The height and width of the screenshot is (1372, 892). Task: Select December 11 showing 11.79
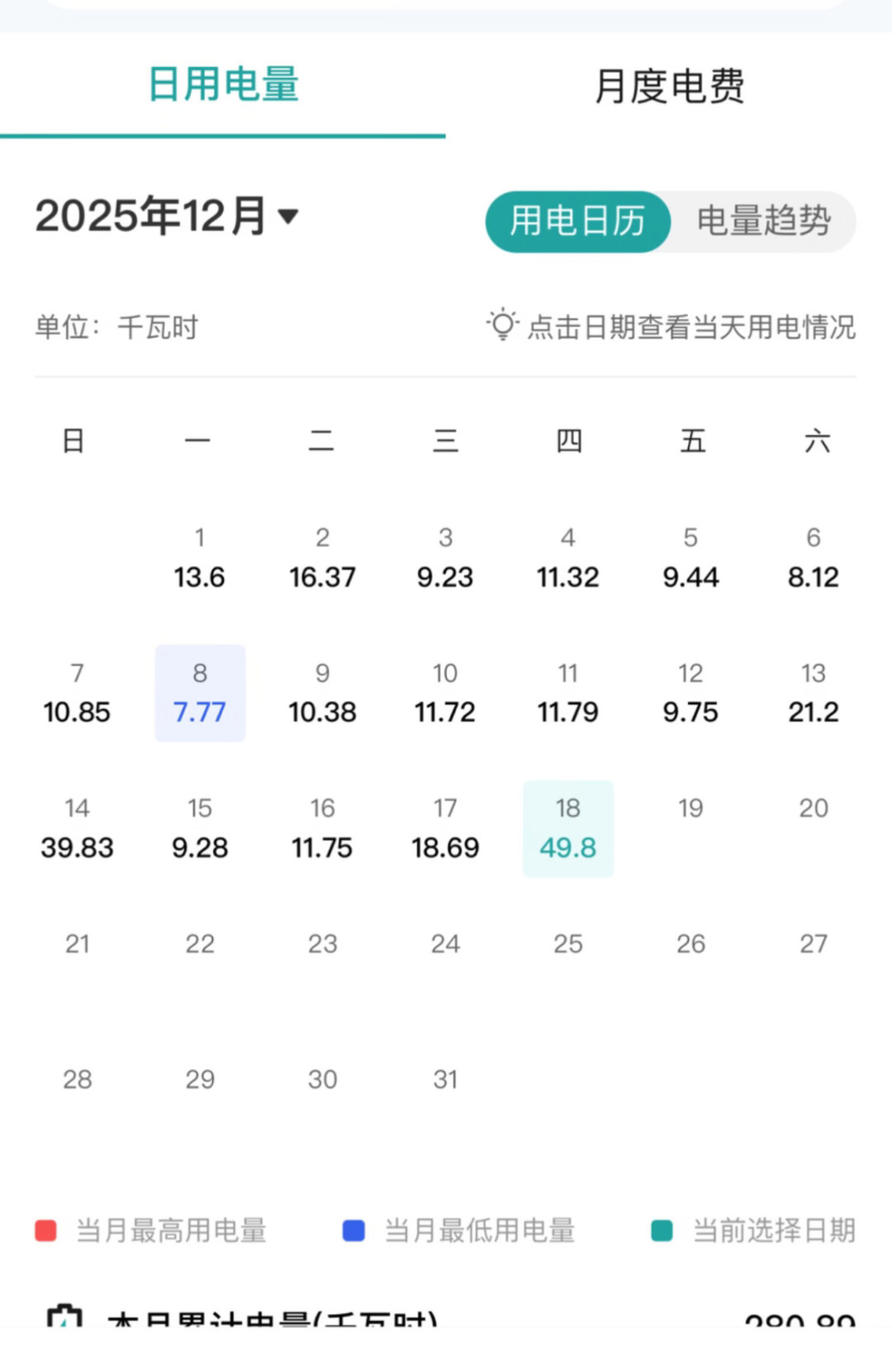tap(568, 693)
